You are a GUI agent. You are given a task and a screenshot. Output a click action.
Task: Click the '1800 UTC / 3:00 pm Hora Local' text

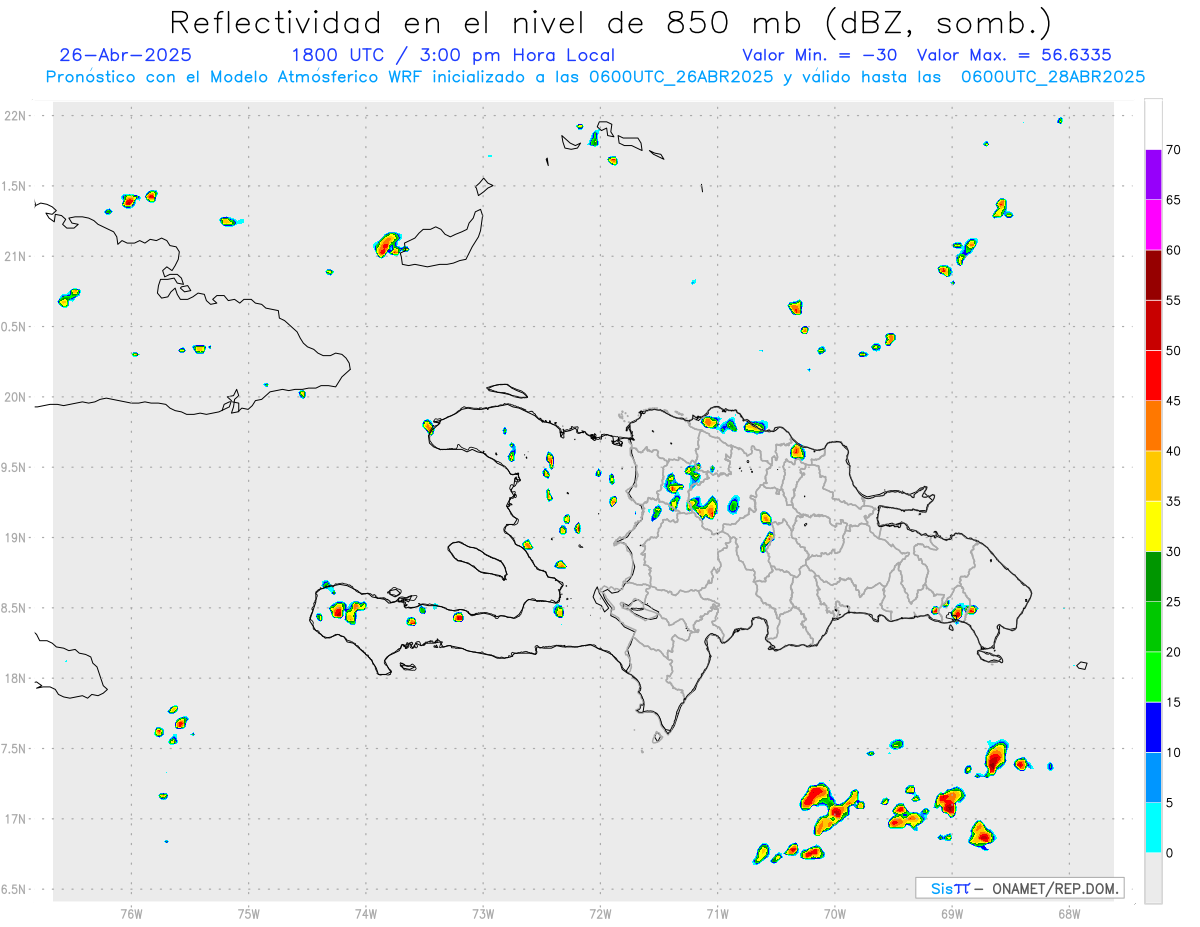[x=453, y=55]
